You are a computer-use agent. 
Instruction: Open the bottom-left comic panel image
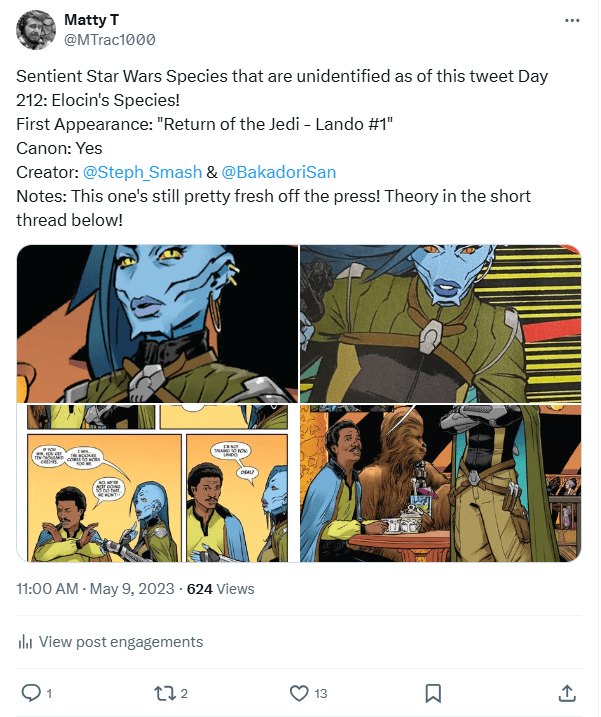(157, 483)
